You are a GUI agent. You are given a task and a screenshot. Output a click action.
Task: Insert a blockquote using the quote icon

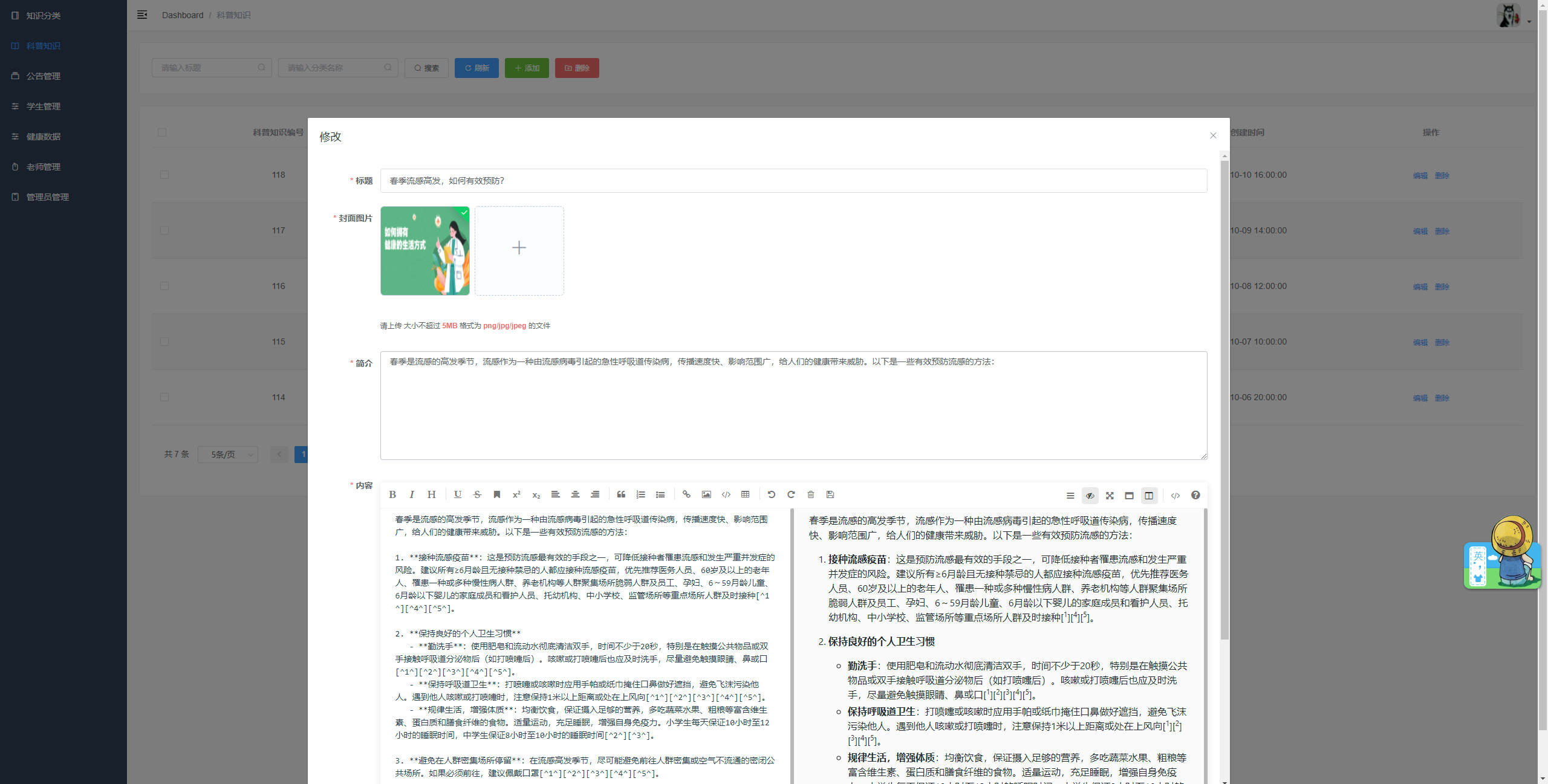coord(621,494)
